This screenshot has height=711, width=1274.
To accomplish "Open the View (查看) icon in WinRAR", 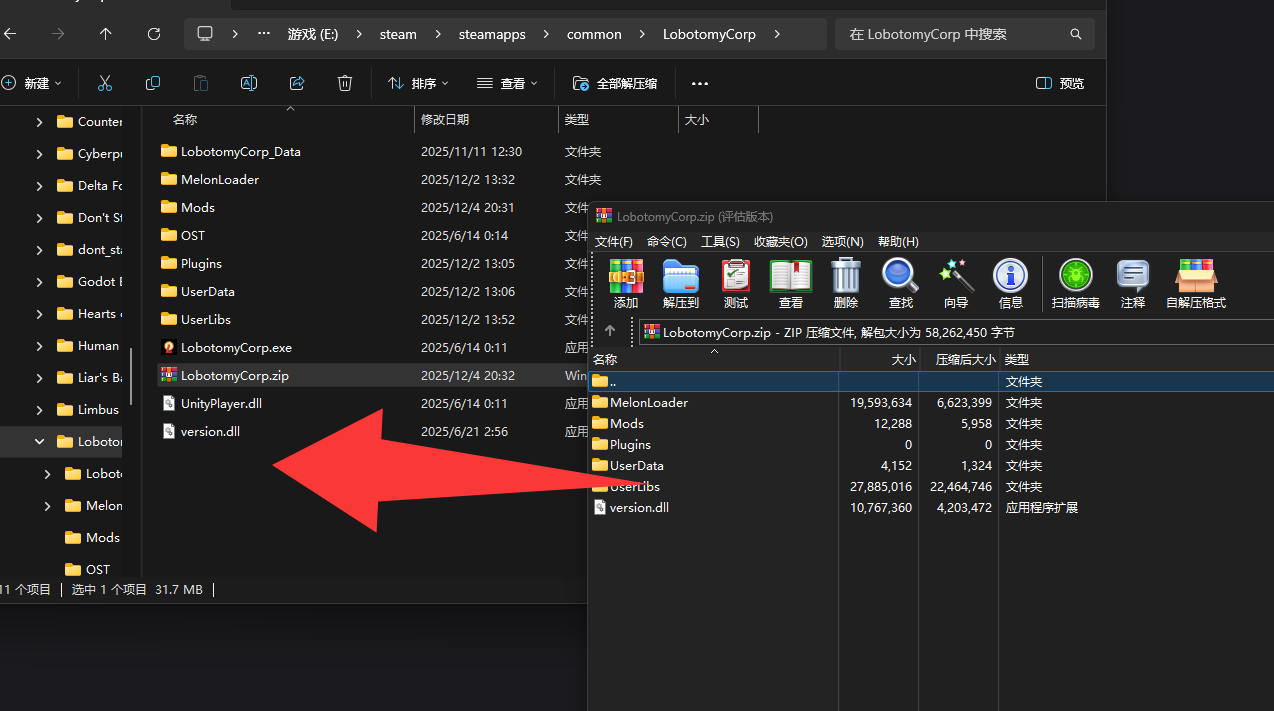I will coord(790,283).
